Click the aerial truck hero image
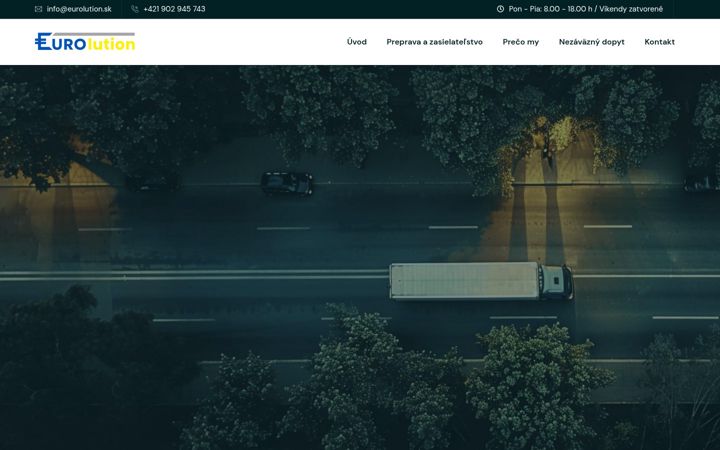This screenshot has height=450, width=720. click(x=360, y=258)
